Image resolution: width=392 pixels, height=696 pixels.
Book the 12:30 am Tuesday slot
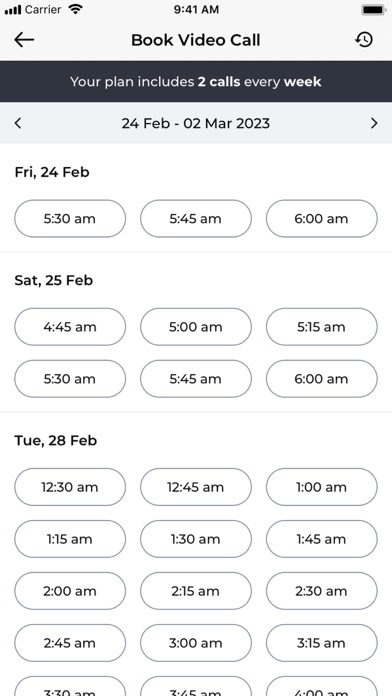point(70,487)
